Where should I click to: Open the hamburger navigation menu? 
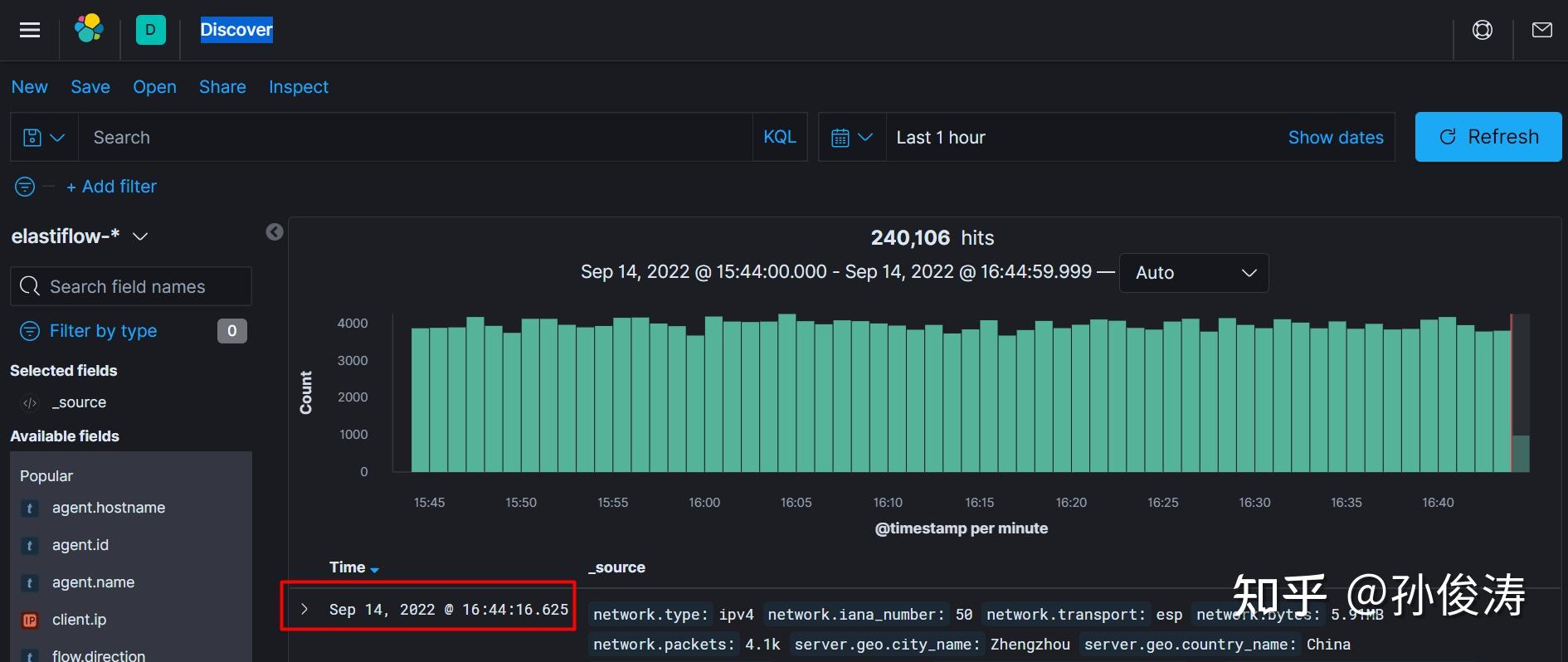pyautogui.click(x=30, y=30)
